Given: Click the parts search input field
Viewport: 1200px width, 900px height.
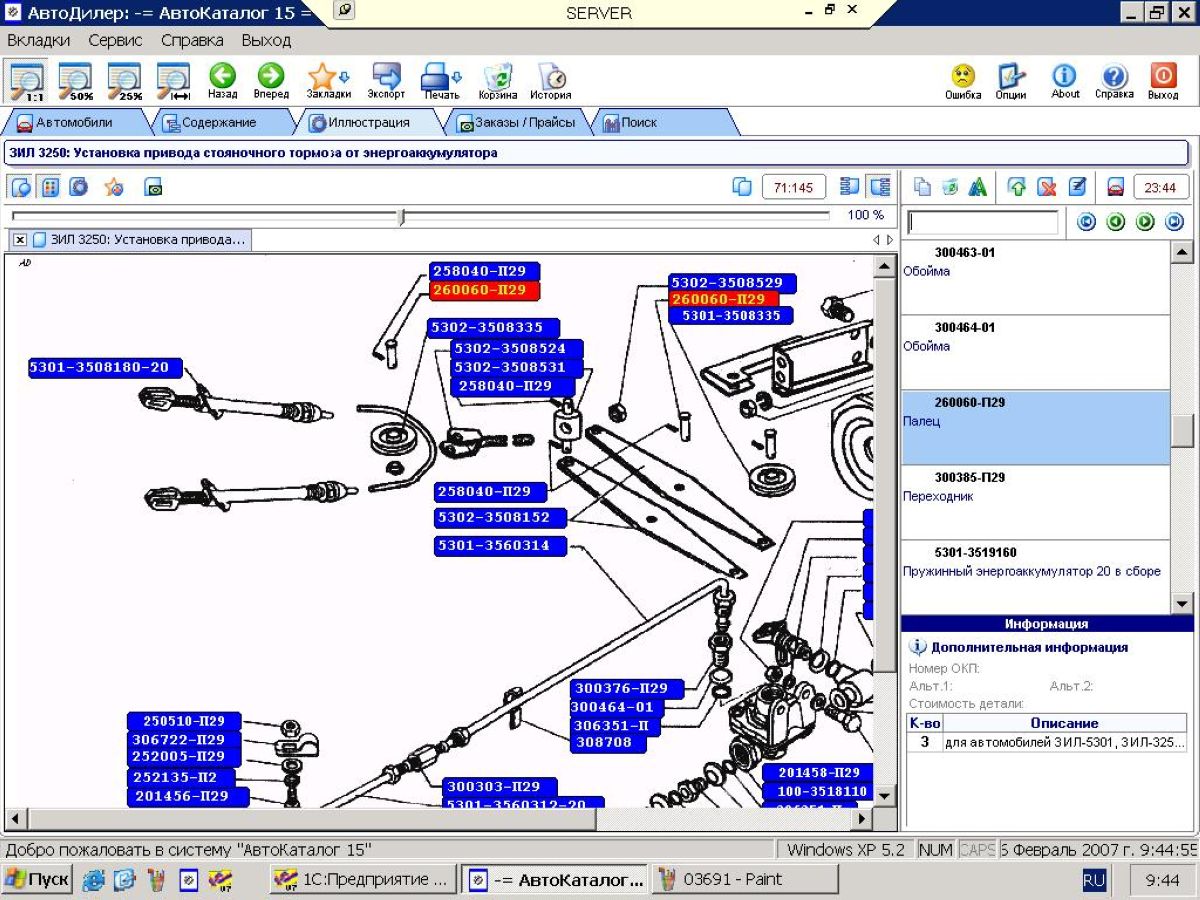Looking at the screenshot, I should pyautogui.click(x=982, y=222).
